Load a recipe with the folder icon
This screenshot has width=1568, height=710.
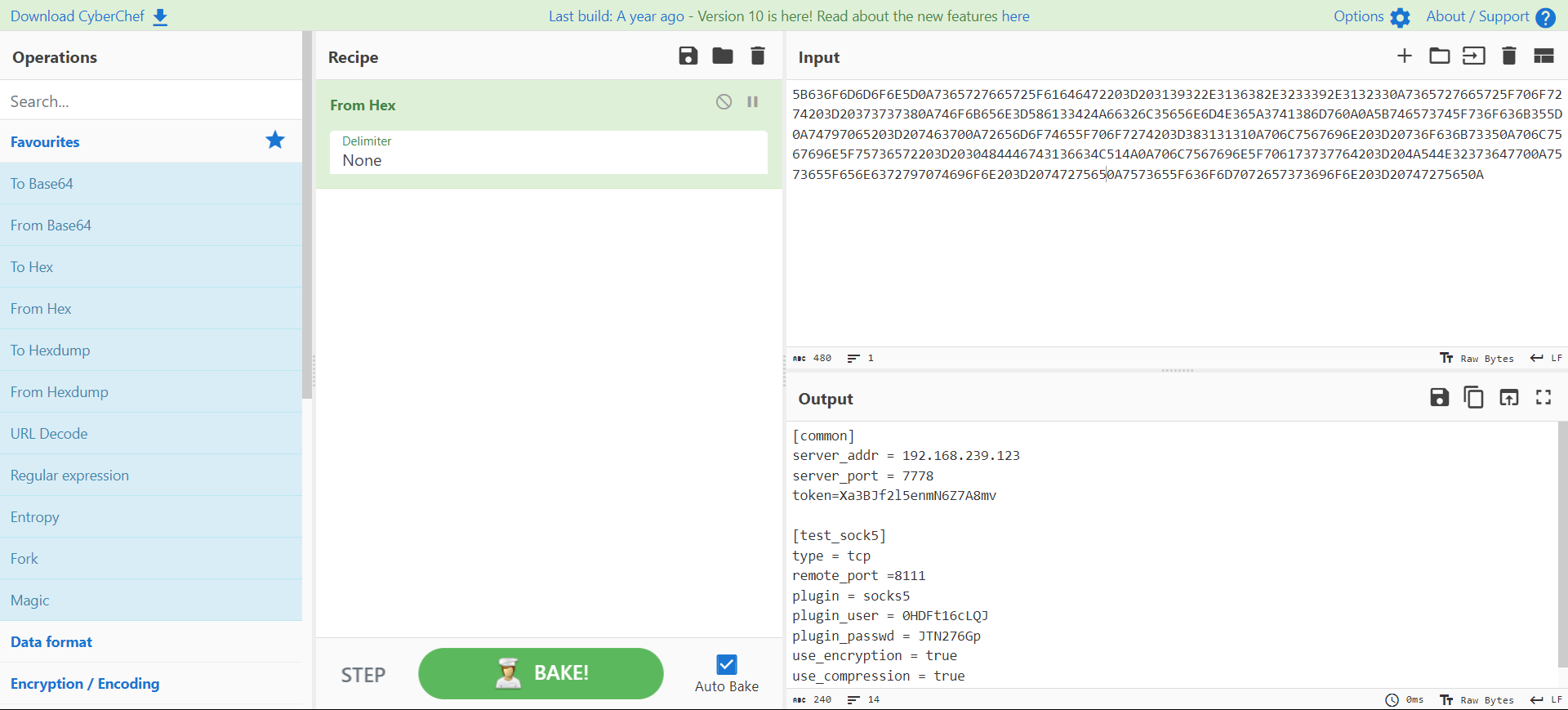point(723,56)
